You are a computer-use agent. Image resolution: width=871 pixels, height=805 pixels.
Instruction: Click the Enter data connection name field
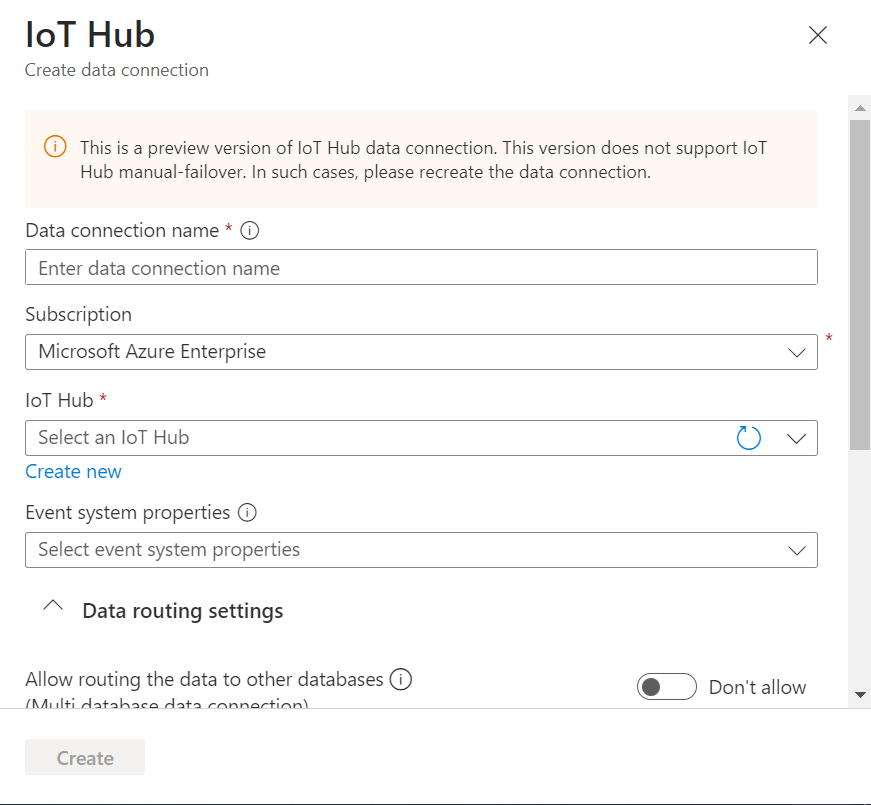[420, 267]
